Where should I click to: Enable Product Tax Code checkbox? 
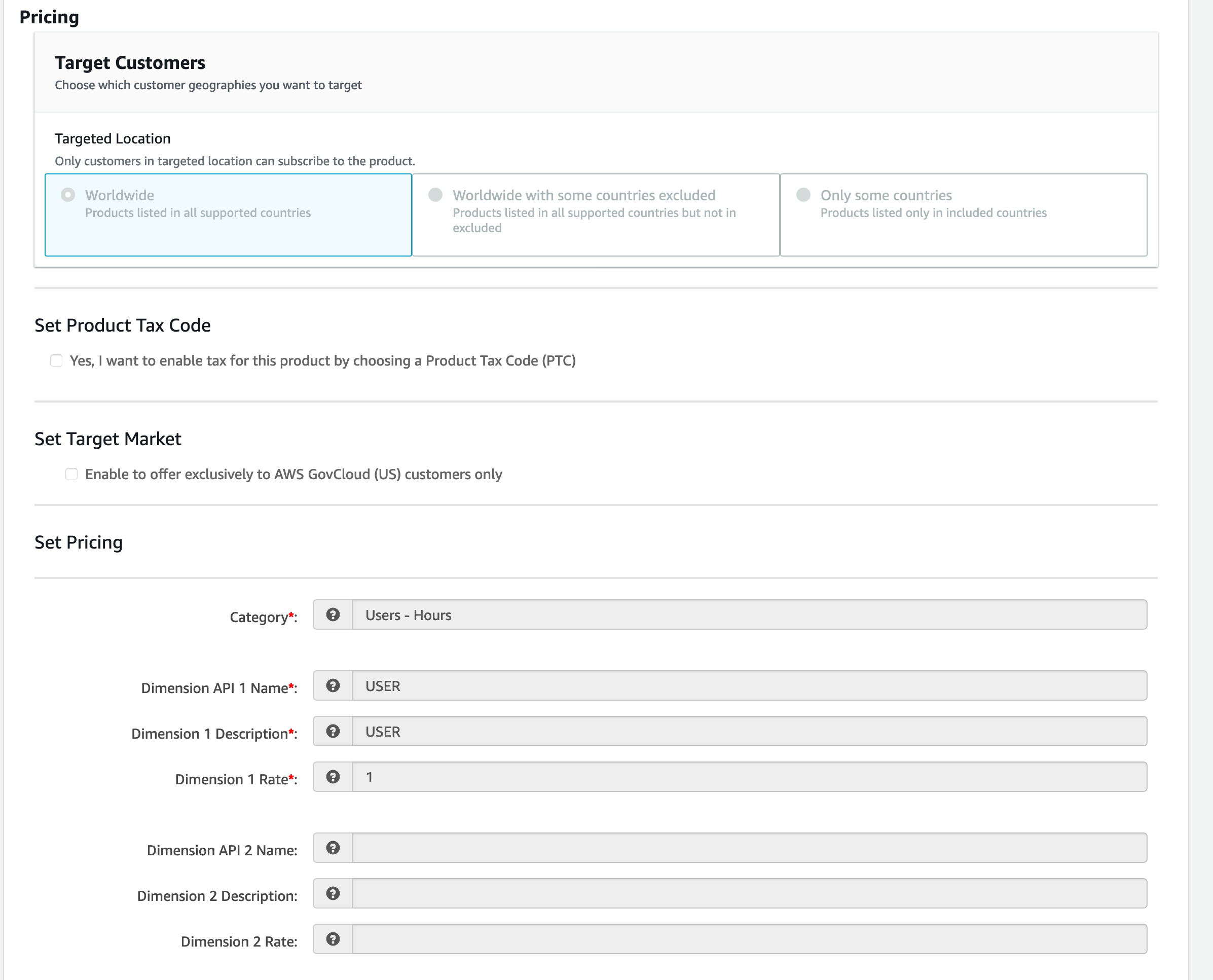coord(56,361)
